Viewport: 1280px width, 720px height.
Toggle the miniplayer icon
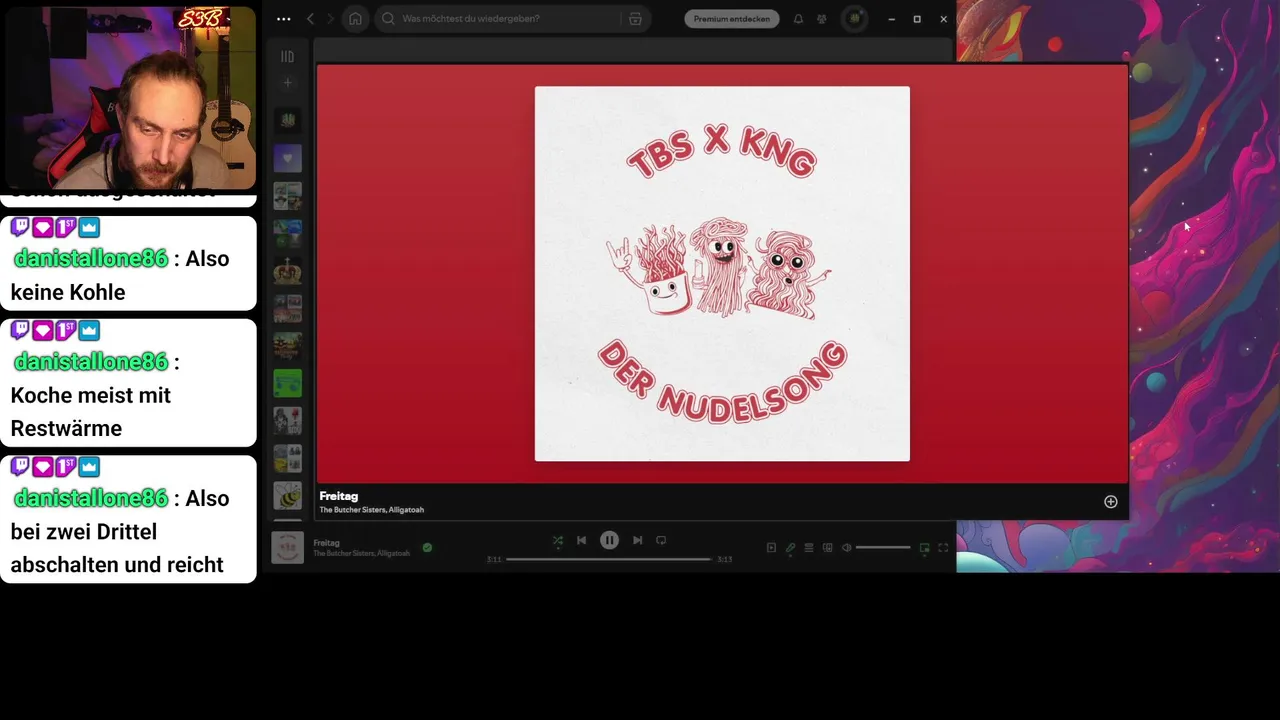click(x=924, y=548)
